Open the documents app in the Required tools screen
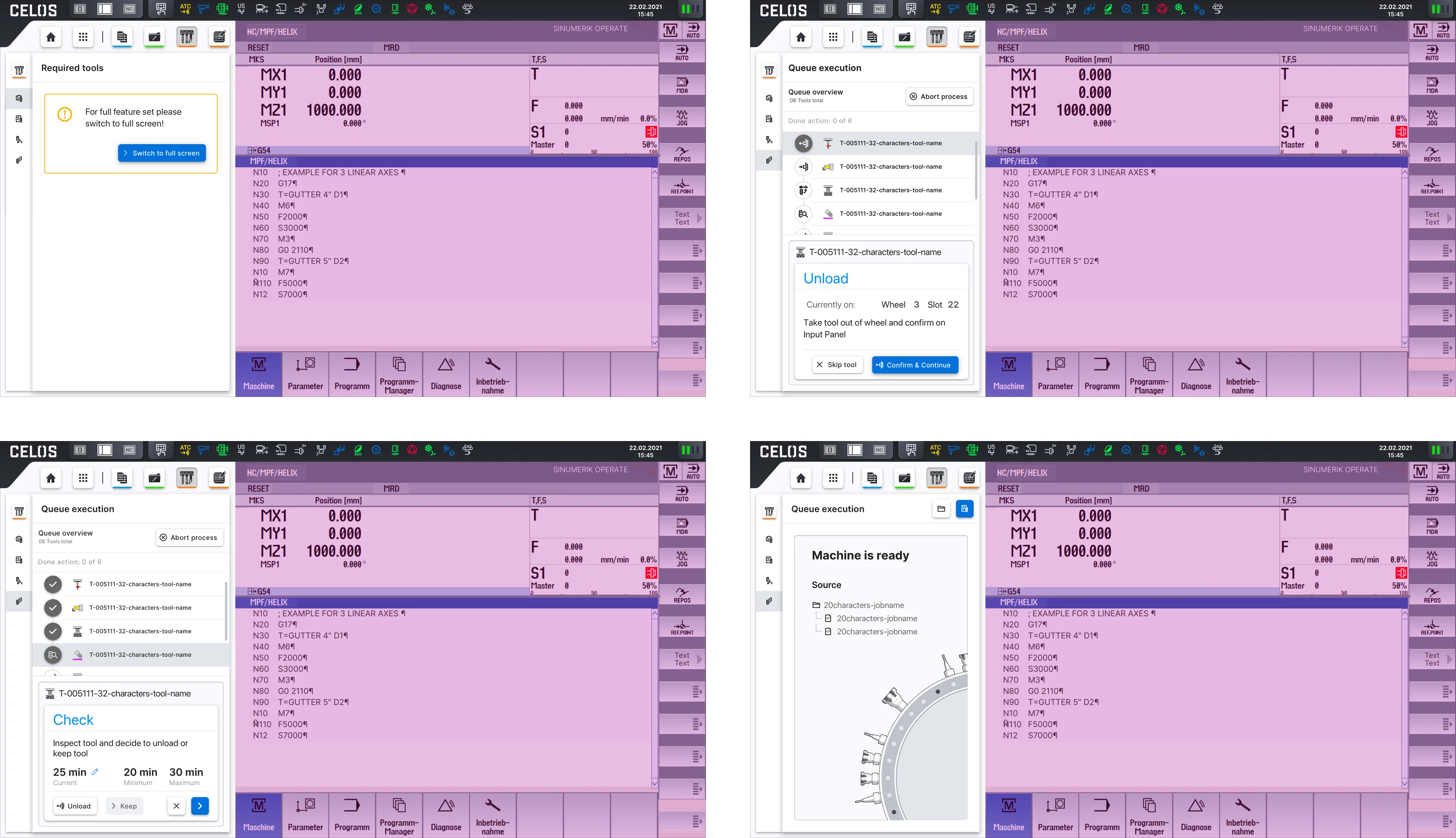This screenshot has height=838, width=1456. point(122,37)
